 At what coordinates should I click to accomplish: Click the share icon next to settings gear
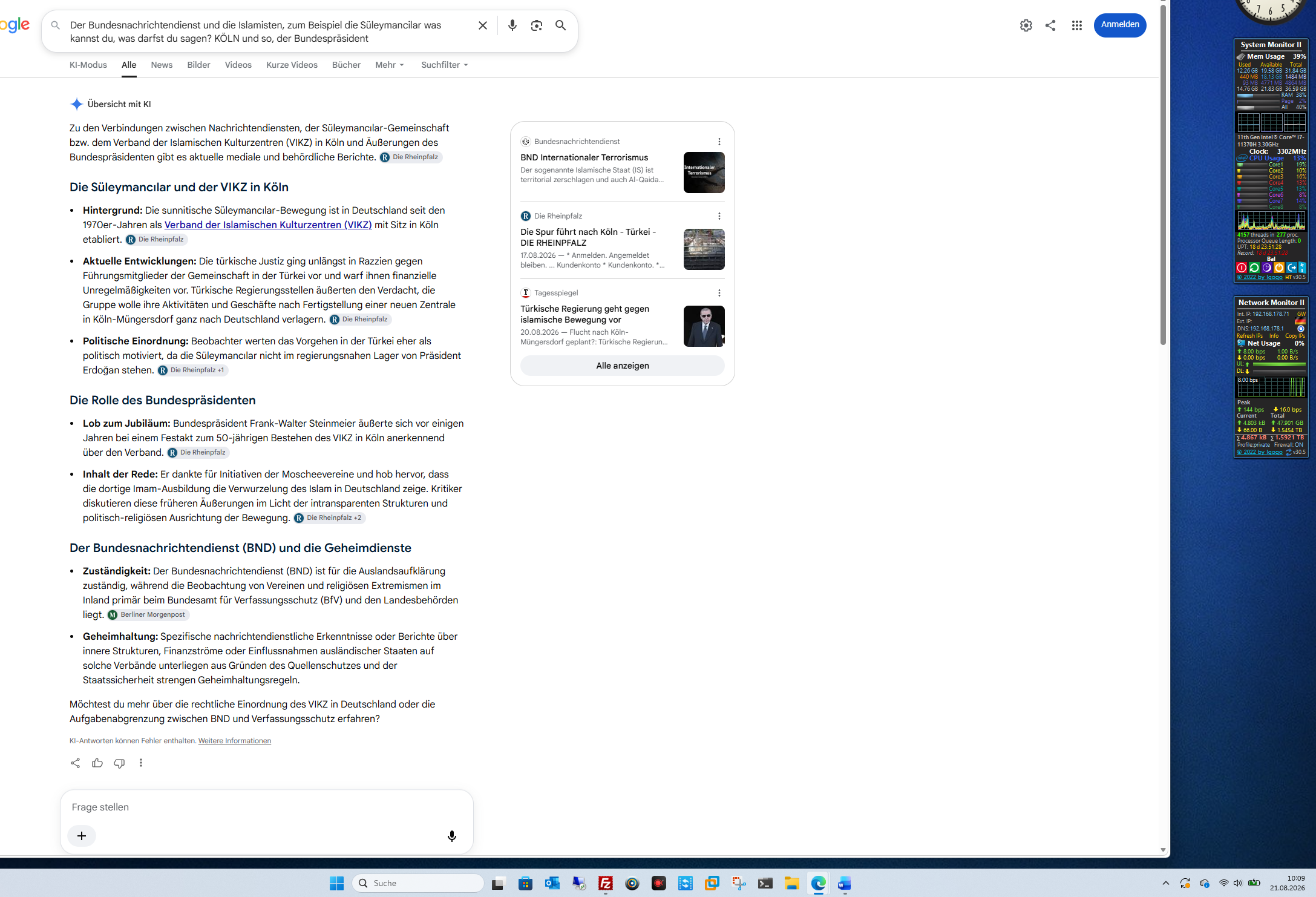click(x=1050, y=25)
